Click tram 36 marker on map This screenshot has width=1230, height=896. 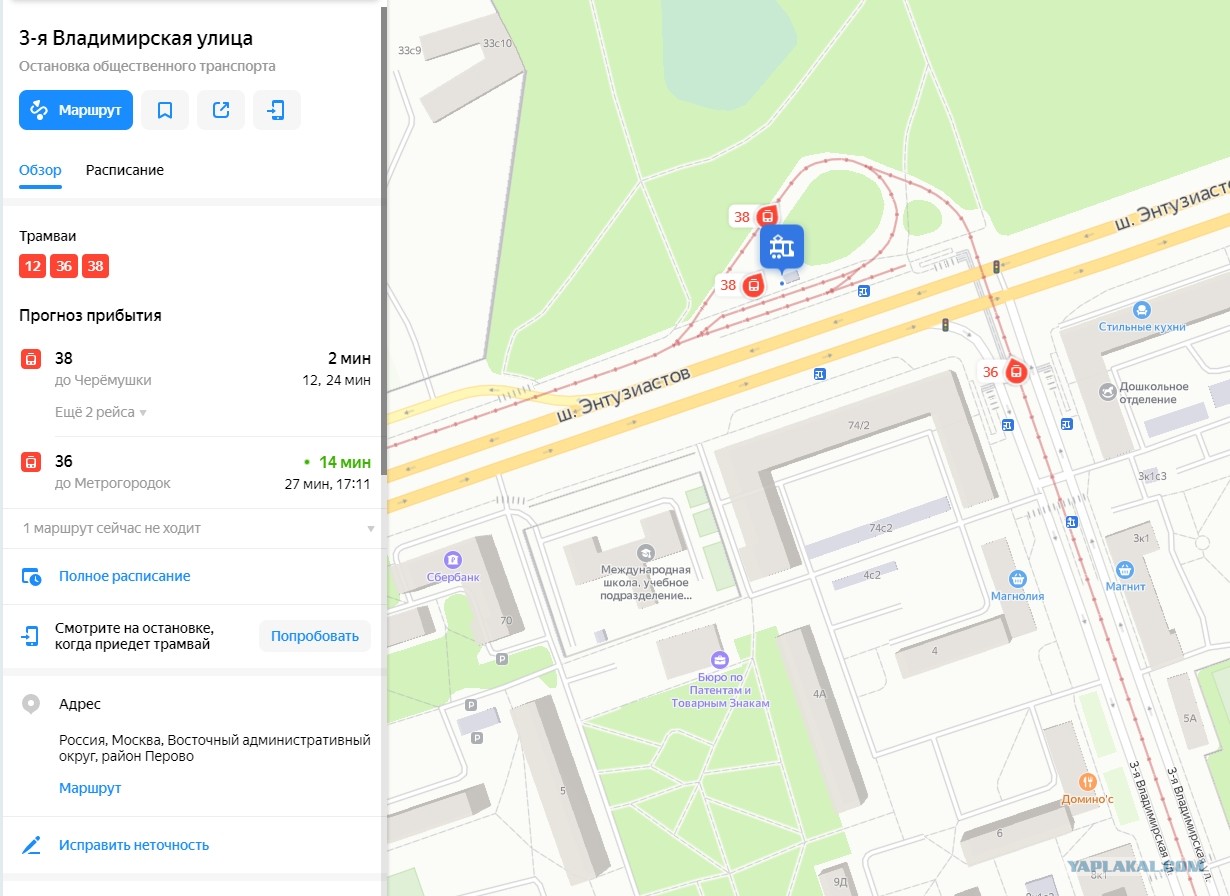tap(1016, 372)
